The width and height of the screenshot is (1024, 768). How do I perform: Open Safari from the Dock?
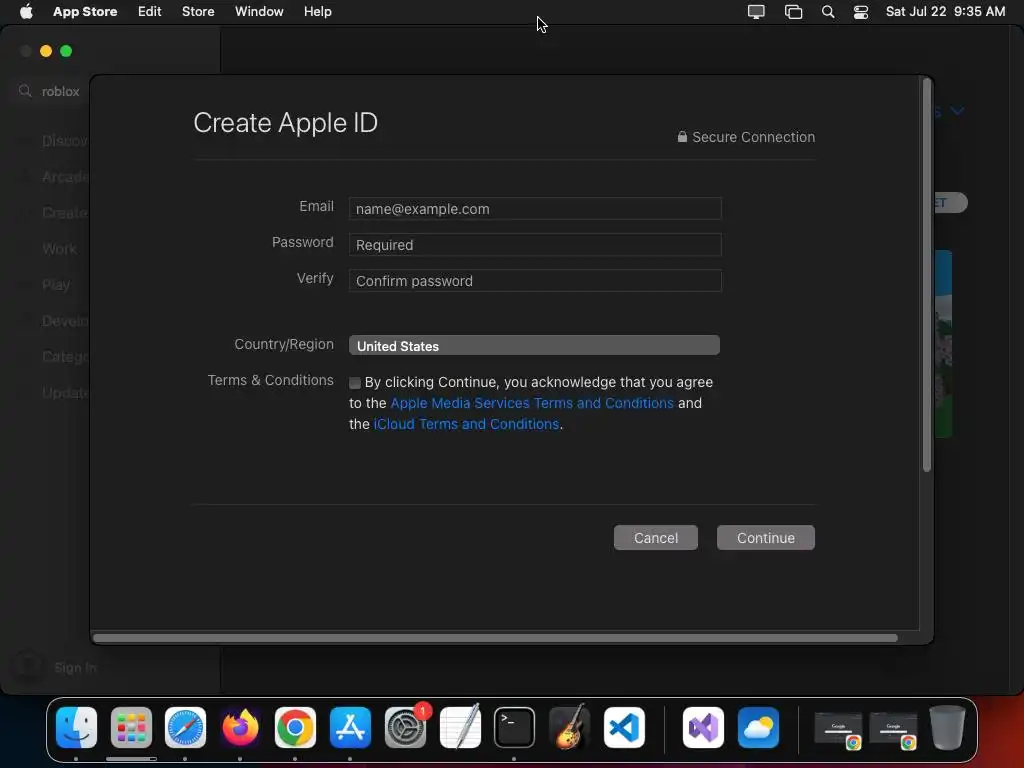coord(185,728)
